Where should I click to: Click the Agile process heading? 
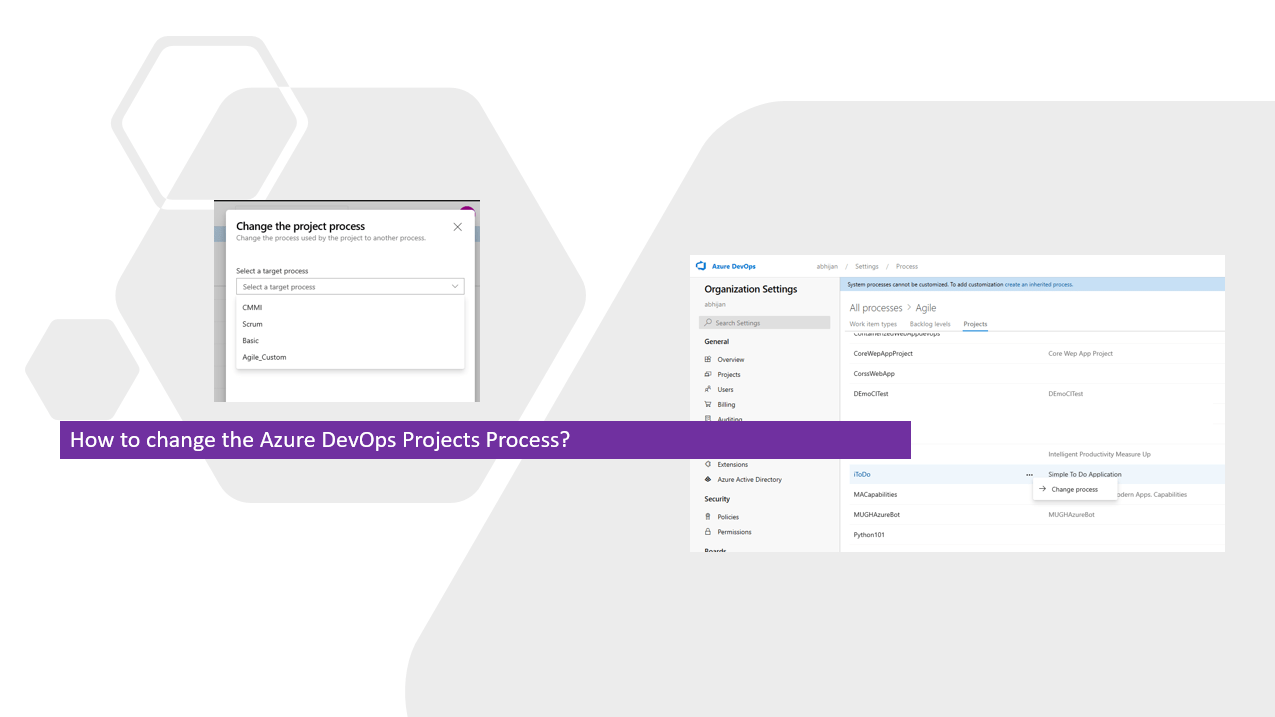[925, 308]
